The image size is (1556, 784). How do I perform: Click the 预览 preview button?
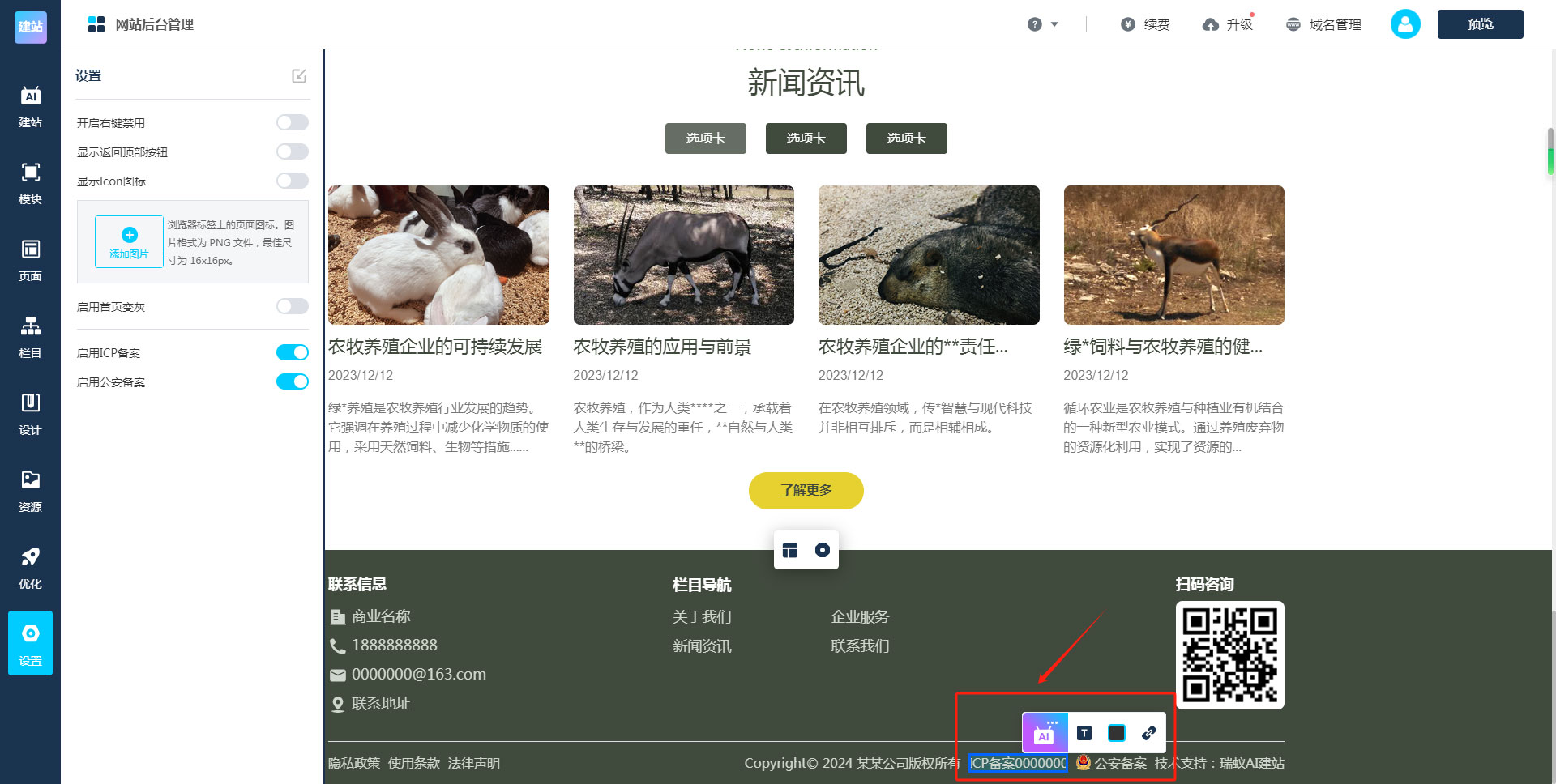1481,24
